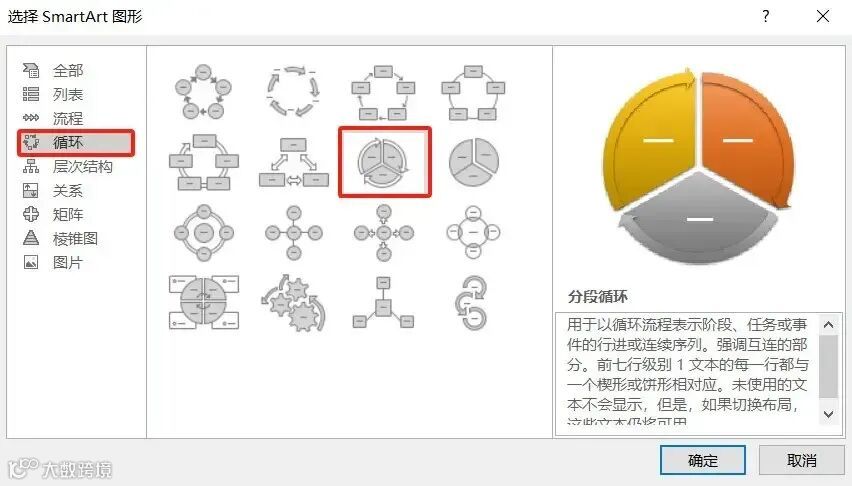Viewport: 852px width, 486px height.
Task: Select the Cycle Matrix layout thumbnail
Action: tap(204, 302)
